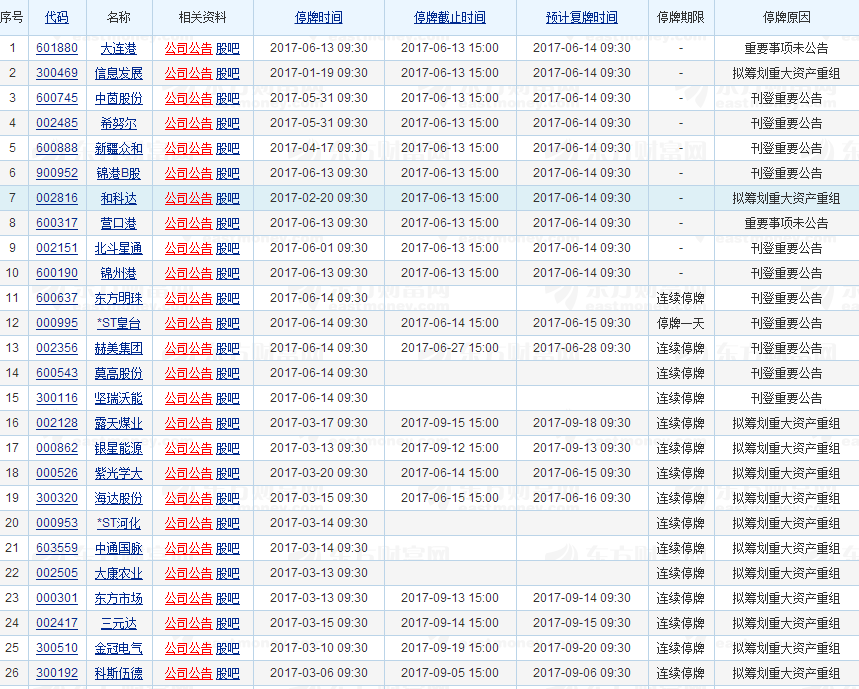The height and width of the screenshot is (689, 859).
Task: Open the 东方市场 stock link
Action: click(118, 599)
